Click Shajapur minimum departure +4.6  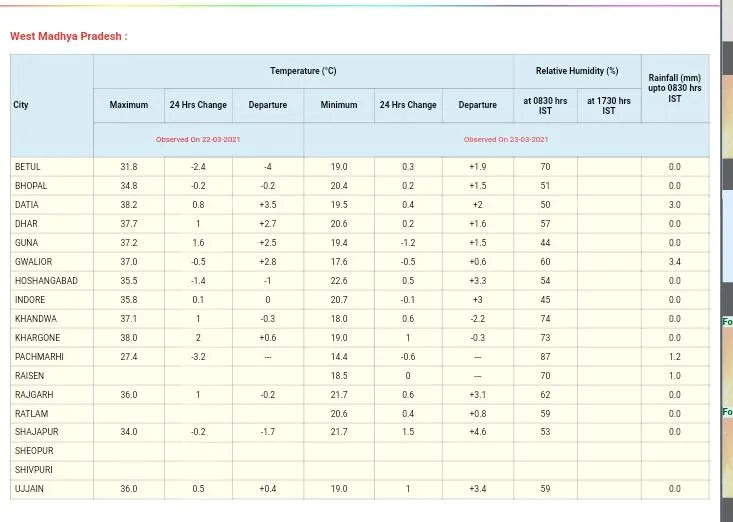click(477, 432)
